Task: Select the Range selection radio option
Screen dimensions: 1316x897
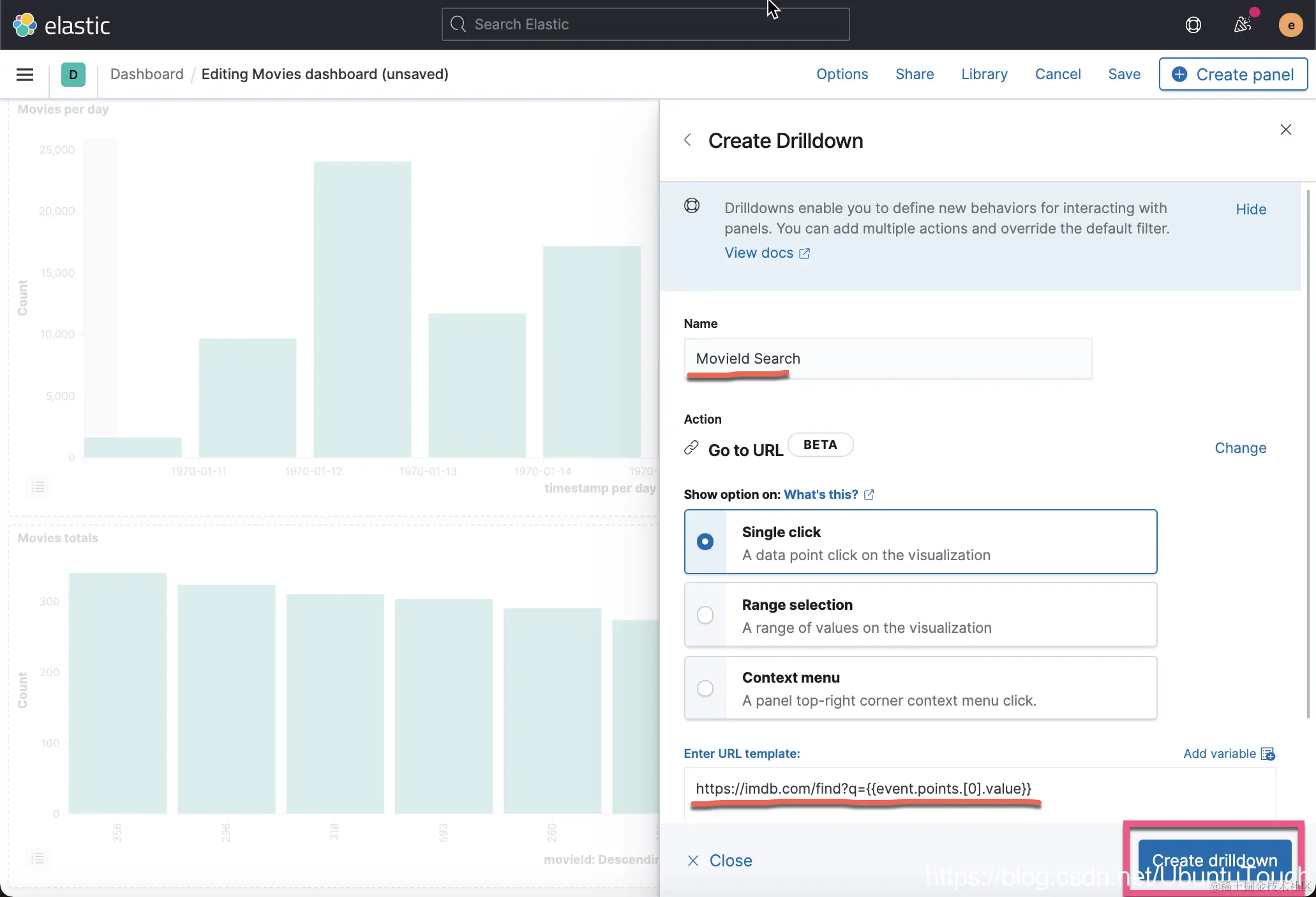Action: (x=705, y=615)
